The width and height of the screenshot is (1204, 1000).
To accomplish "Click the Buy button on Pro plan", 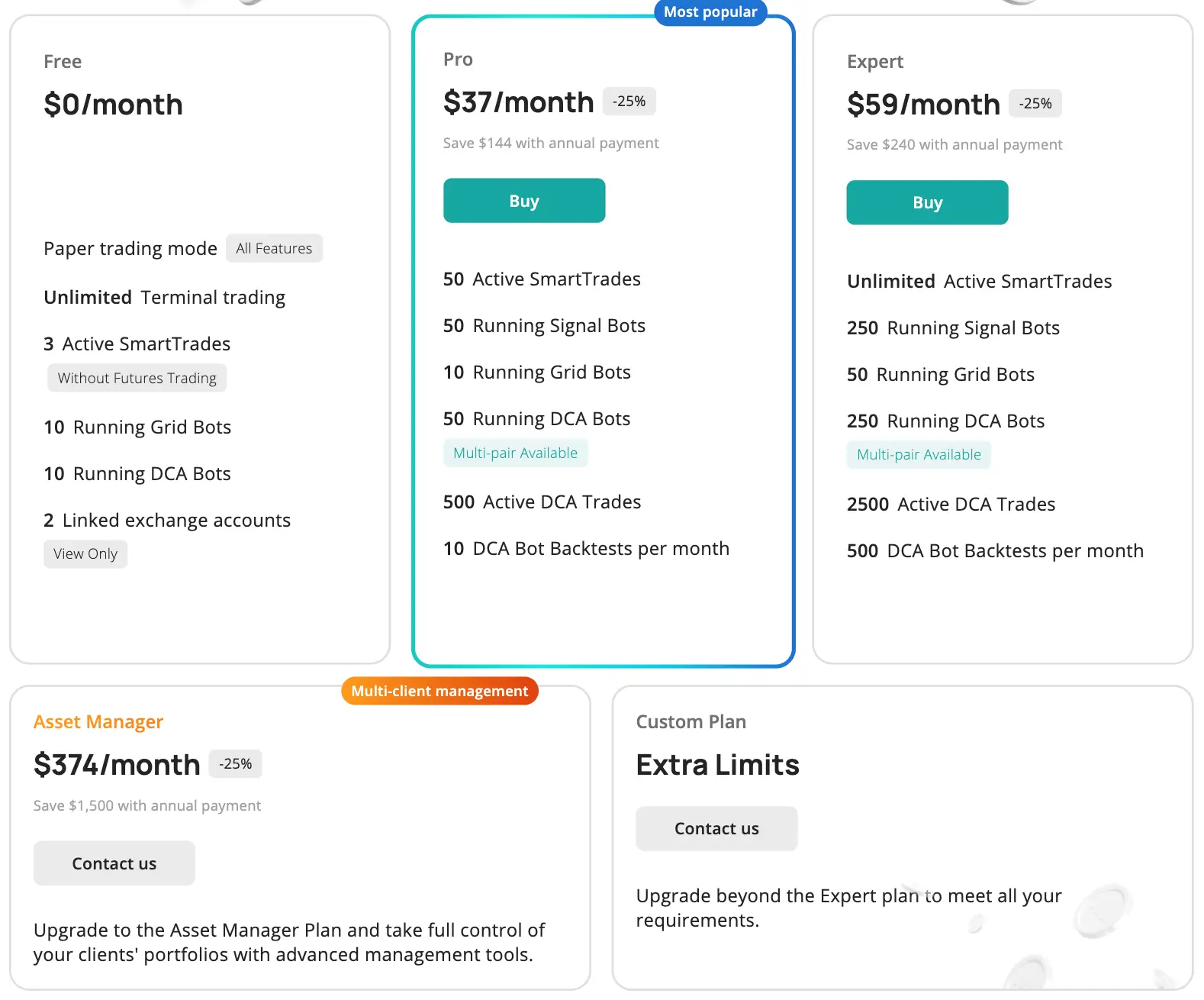I will pyautogui.click(x=524, y=201).
